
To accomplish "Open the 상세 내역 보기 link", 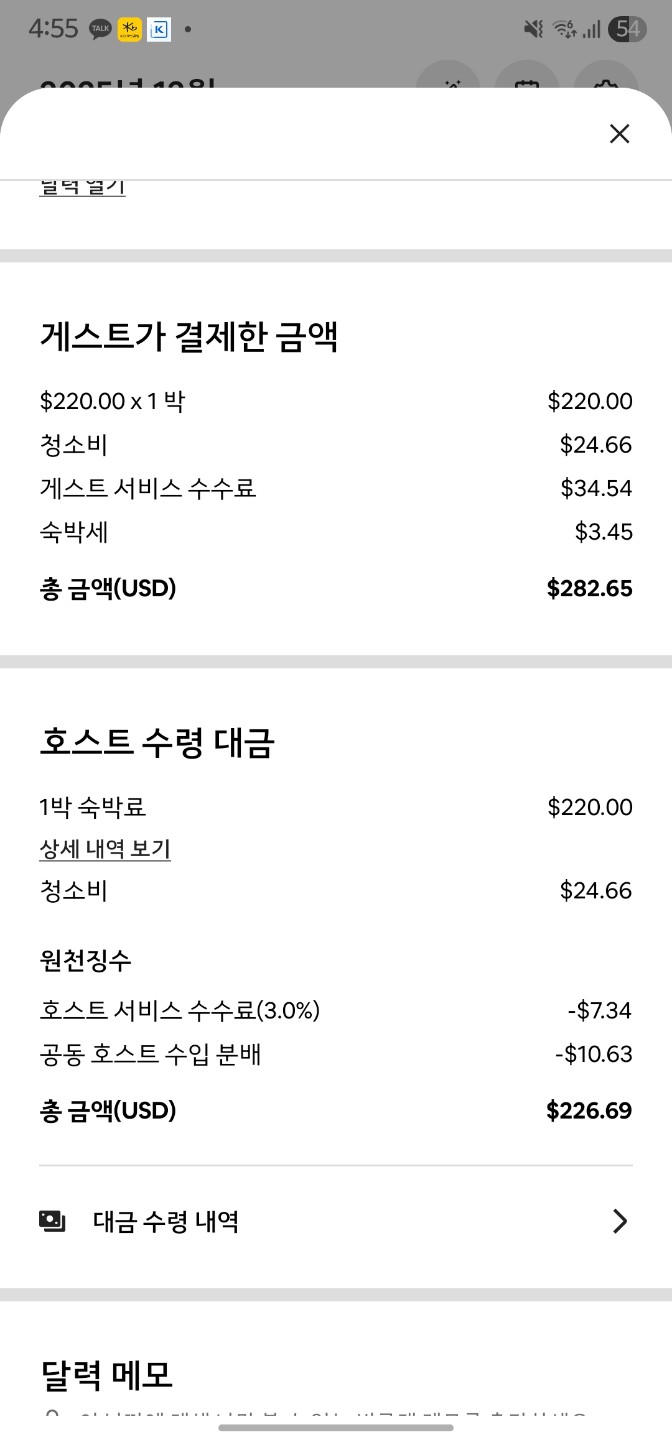I will point(105,849).
